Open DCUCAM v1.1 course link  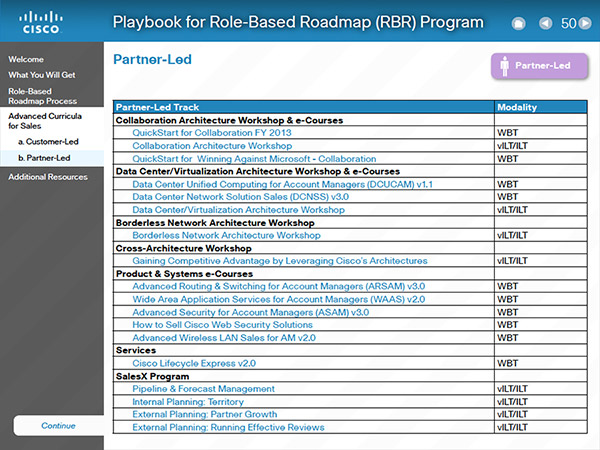coord(282,184)
